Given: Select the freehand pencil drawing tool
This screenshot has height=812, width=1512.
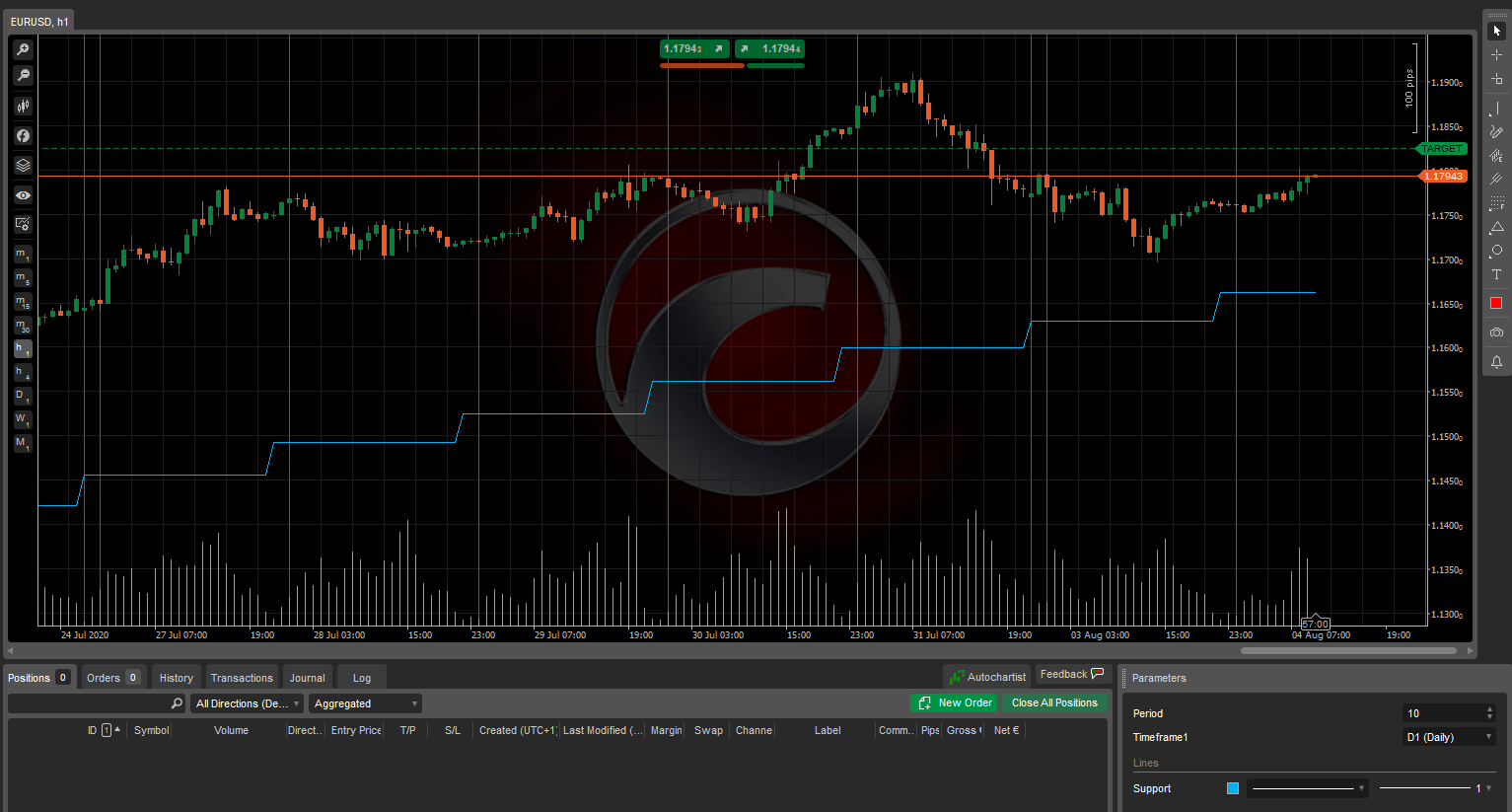Looking at the screenshot, I should (x=1496, y=131).
